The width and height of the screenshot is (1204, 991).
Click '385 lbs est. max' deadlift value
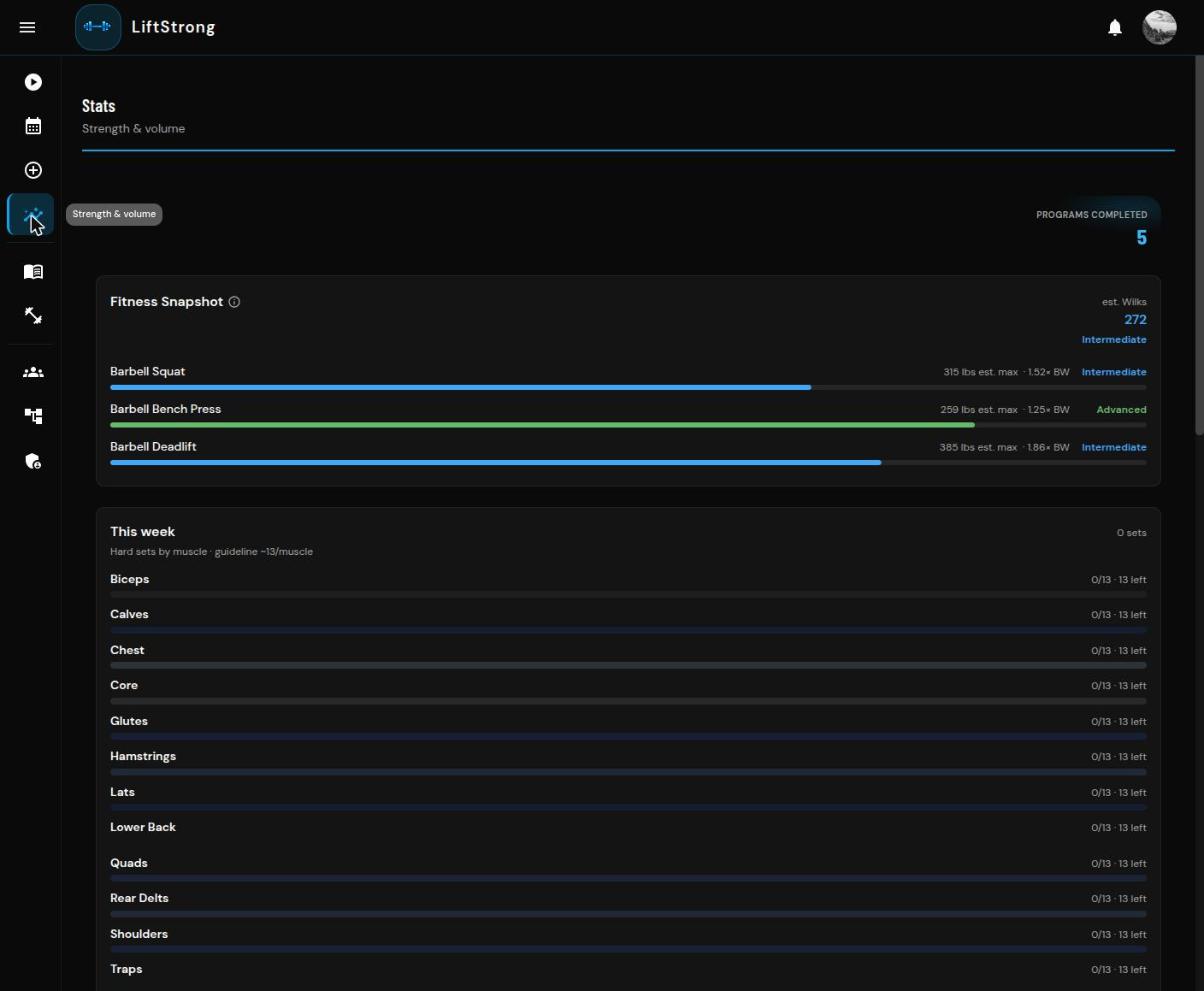click(978, 448)
